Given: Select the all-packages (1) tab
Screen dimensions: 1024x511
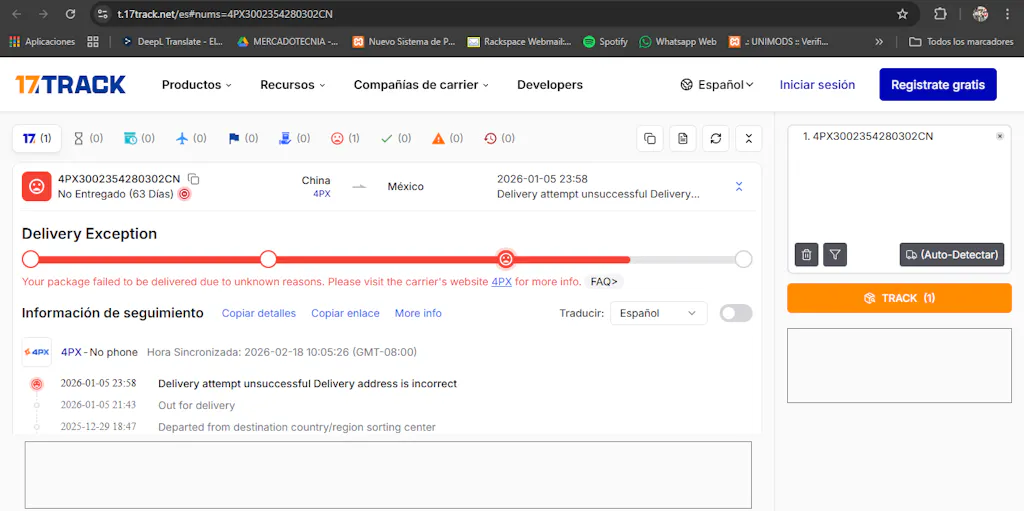Looking at the screenshot, I should click(37, 138).
